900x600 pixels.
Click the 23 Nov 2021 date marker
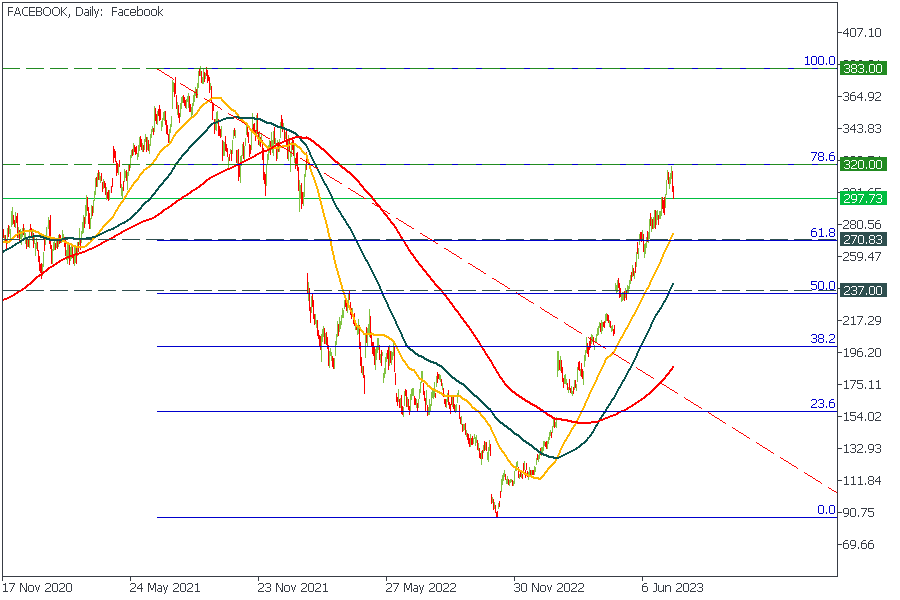tap(292, 588)
